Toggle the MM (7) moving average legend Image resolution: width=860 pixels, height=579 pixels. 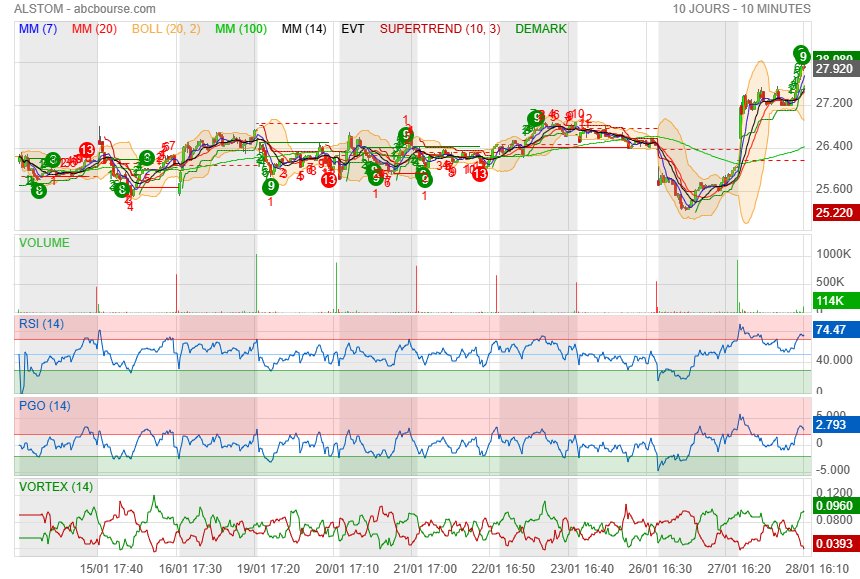(x=38, y=29)
